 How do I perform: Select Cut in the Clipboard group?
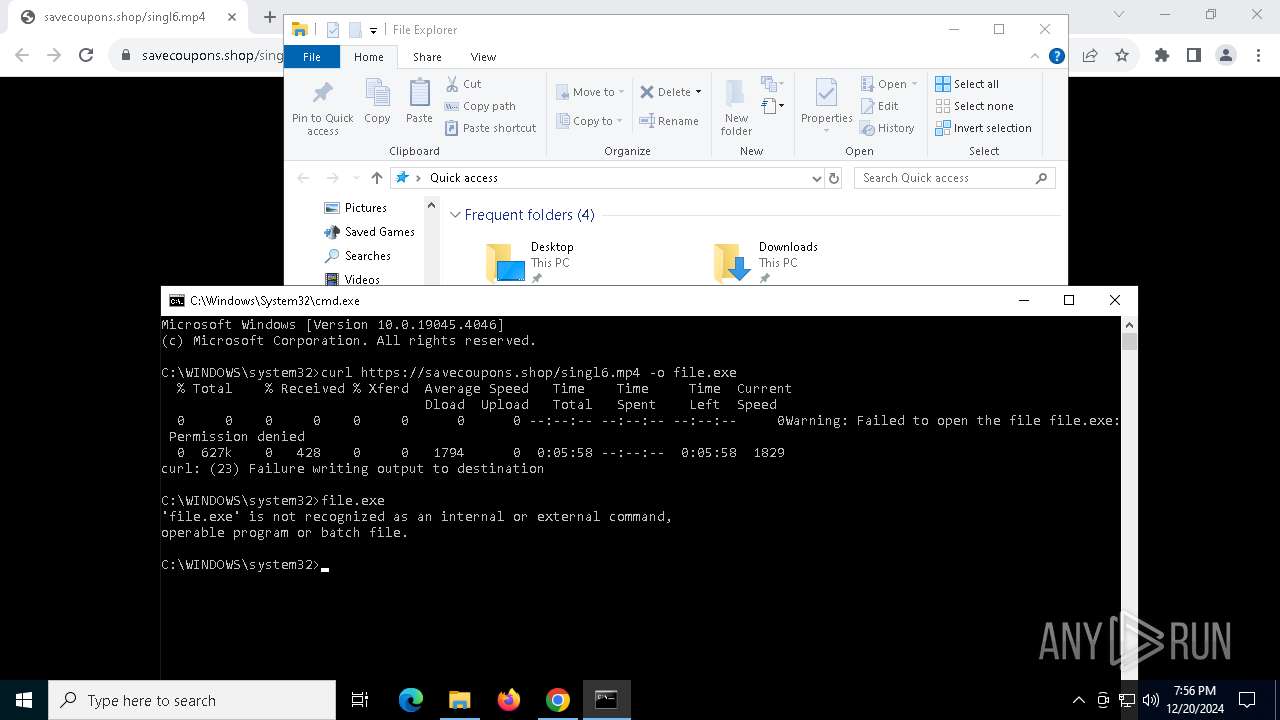pyautogui.click(x=463, y=84)
